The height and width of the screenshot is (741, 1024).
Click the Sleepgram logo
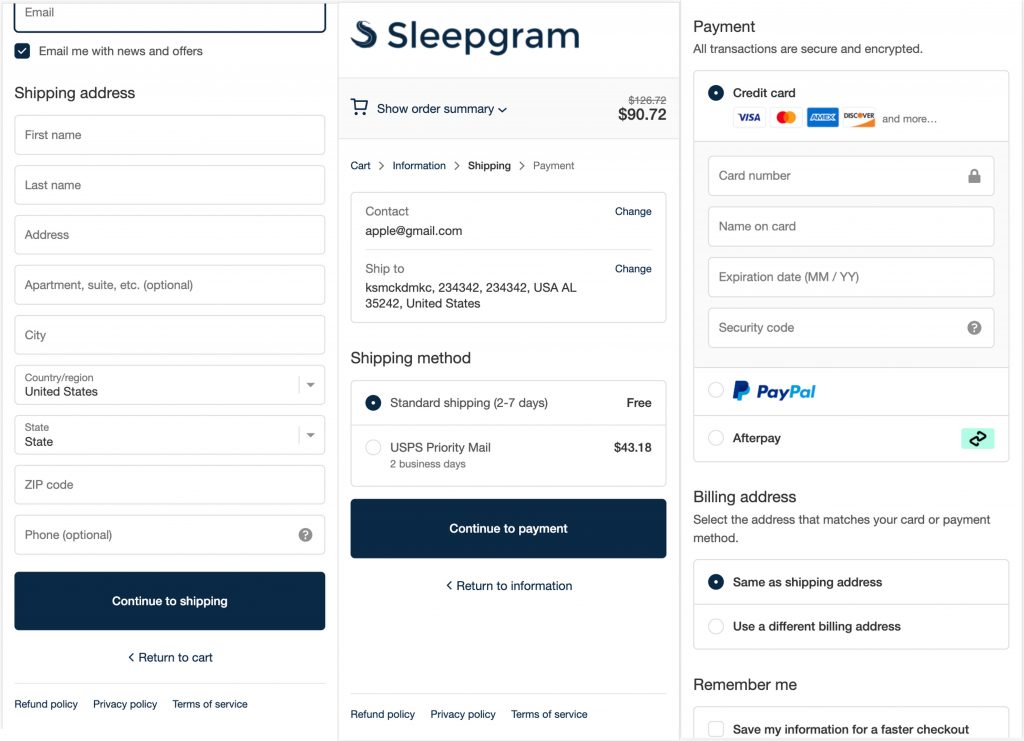coord(465,36)
